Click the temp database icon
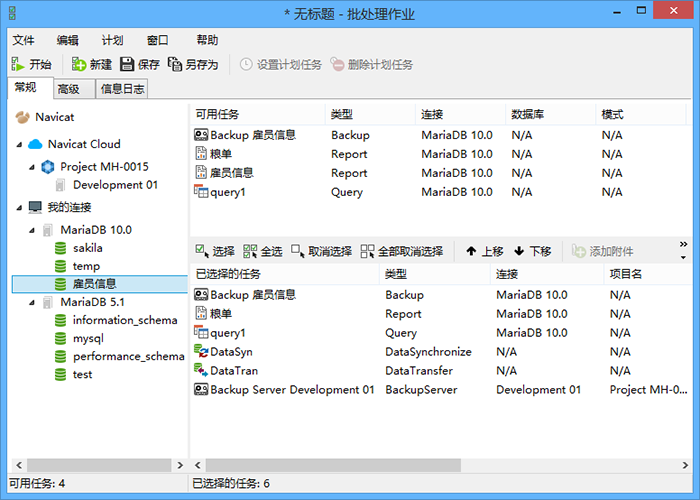700x500 pixels. (x=60, y=266)
